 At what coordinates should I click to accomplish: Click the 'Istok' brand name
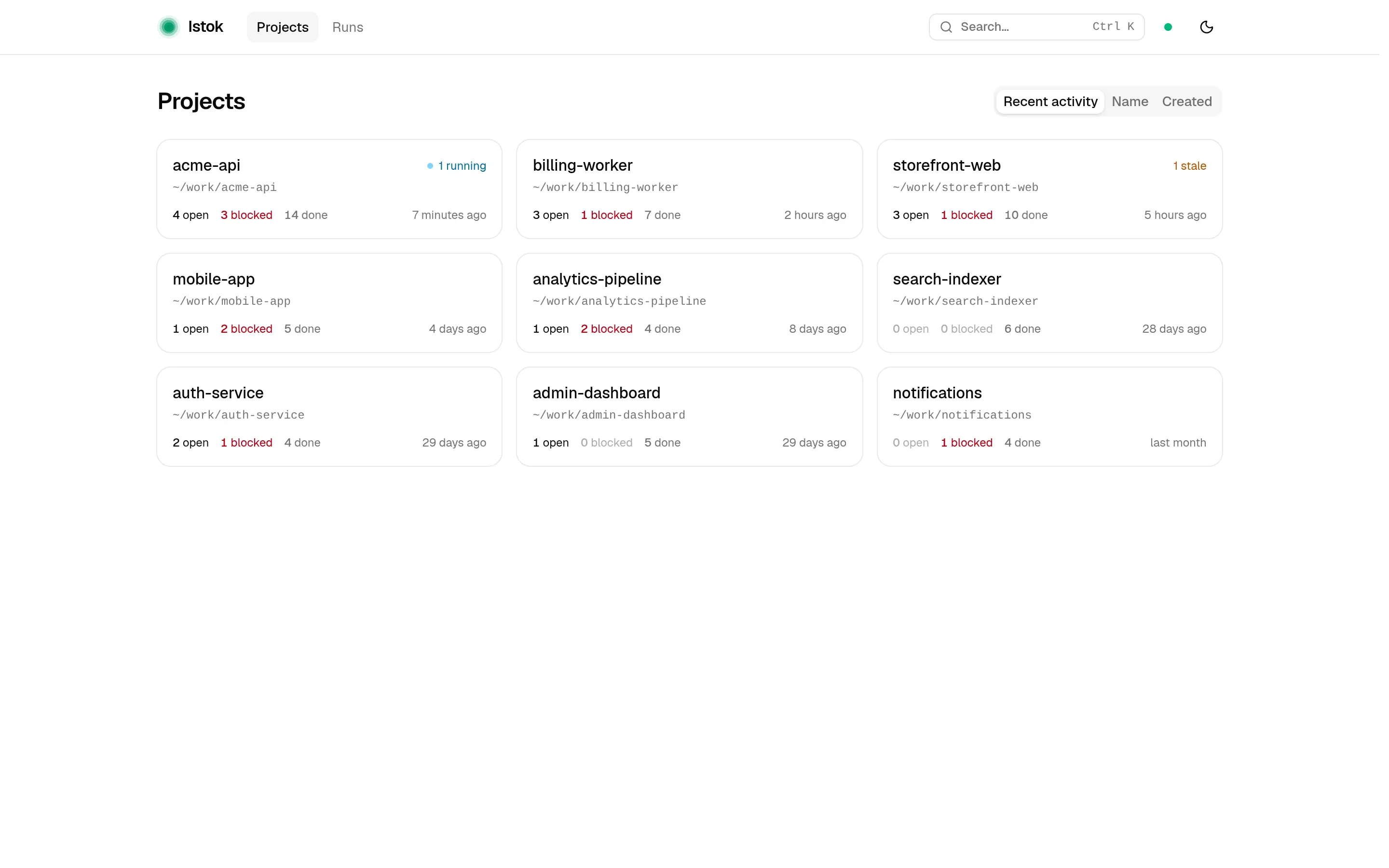point(205,27)
